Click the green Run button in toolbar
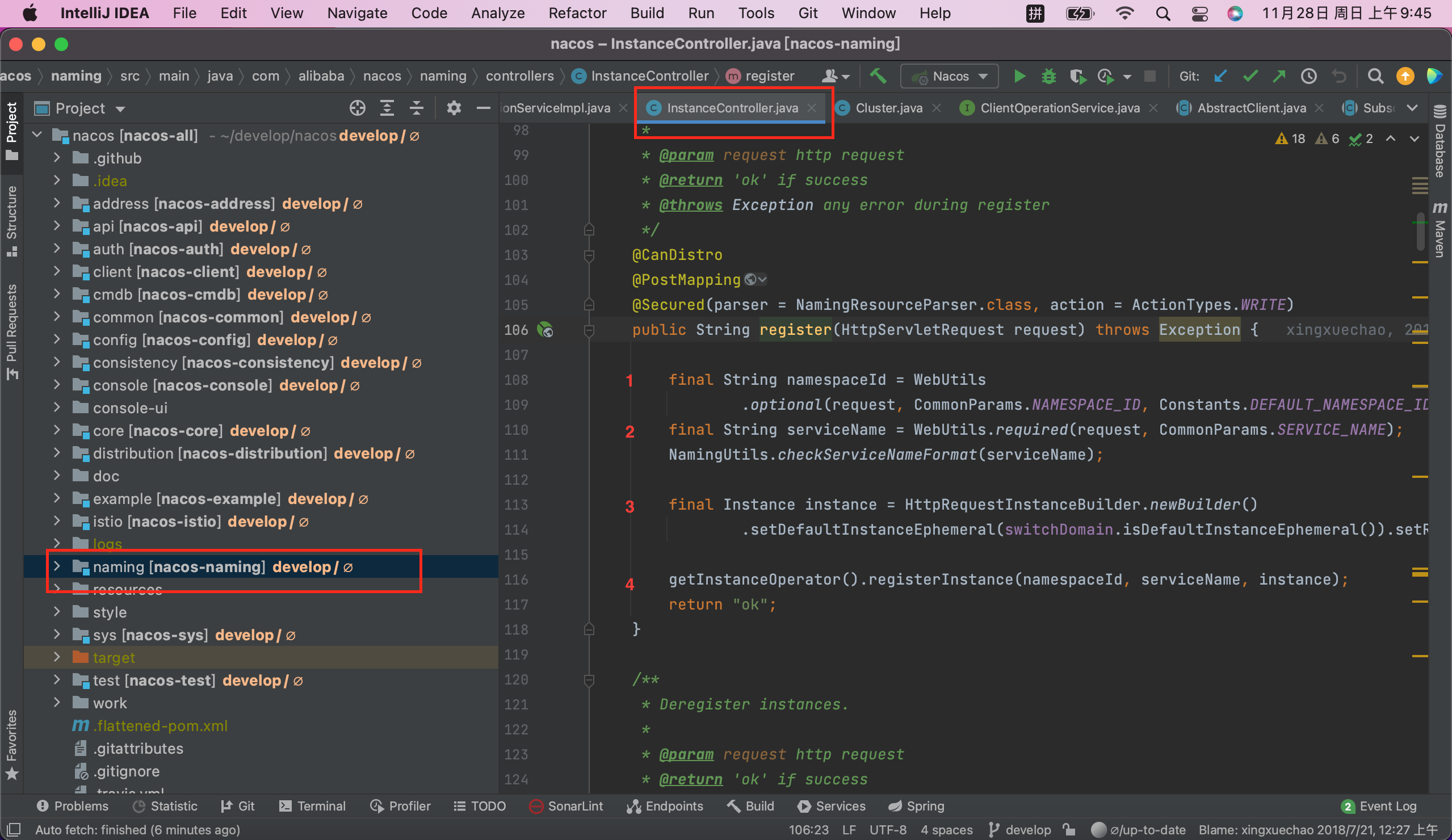This screenshot has height=840, width=1452. click(x=1019, y=76)
